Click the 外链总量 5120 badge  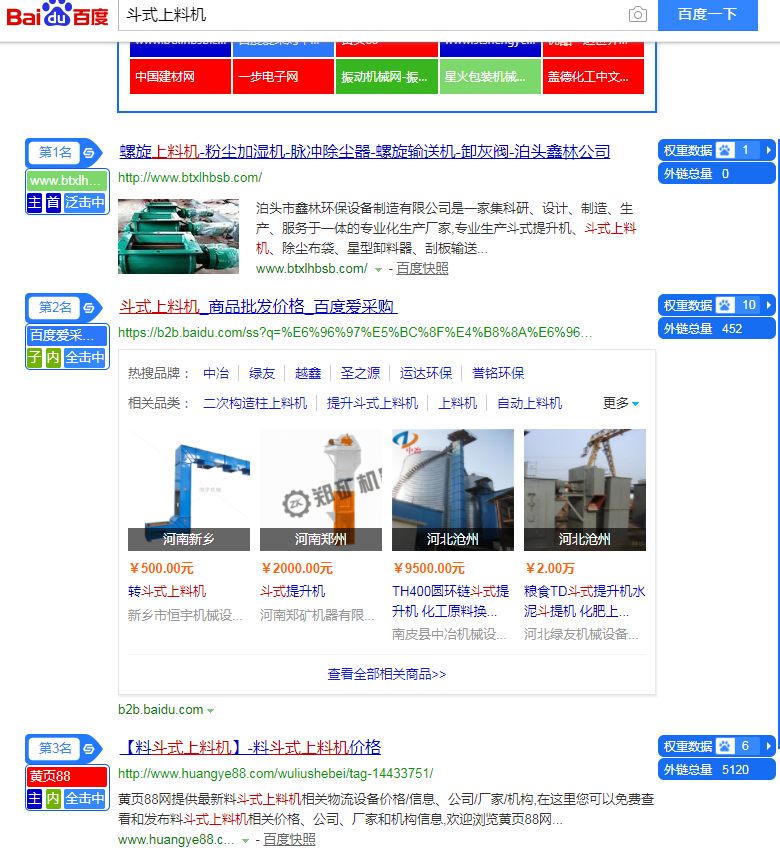tap(716, 770)
